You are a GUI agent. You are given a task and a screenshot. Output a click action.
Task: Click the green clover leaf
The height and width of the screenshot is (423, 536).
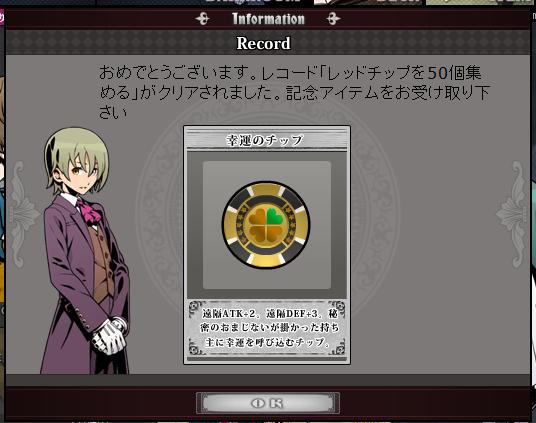(276, 217)
